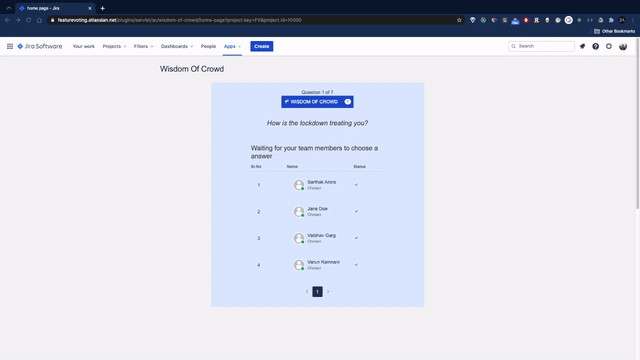Click the white circled checkmark extension icon
Image resolution: width=640 pixels, height=360 pixels.
pos(569,20)
